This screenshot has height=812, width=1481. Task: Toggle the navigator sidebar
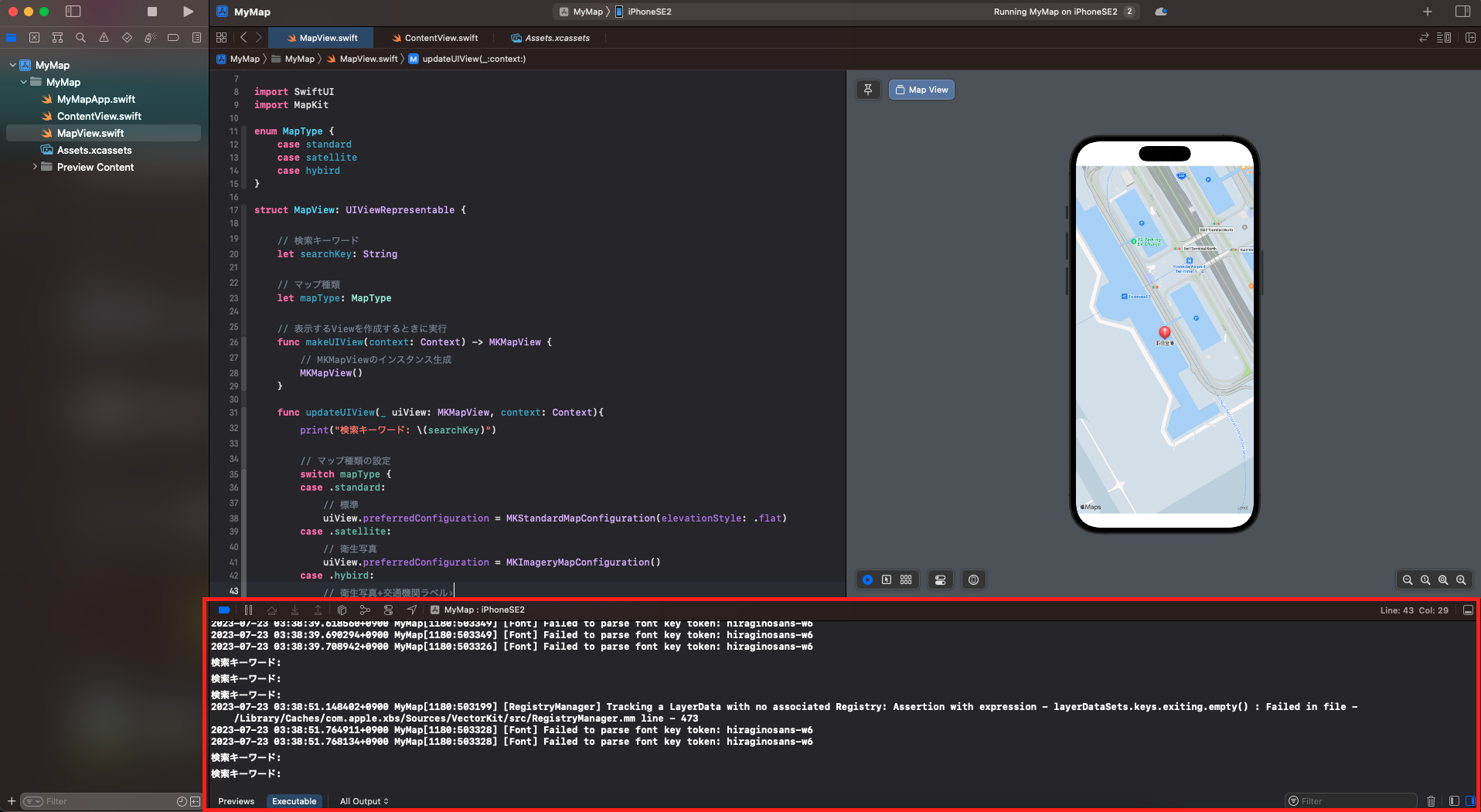(73, 12)
